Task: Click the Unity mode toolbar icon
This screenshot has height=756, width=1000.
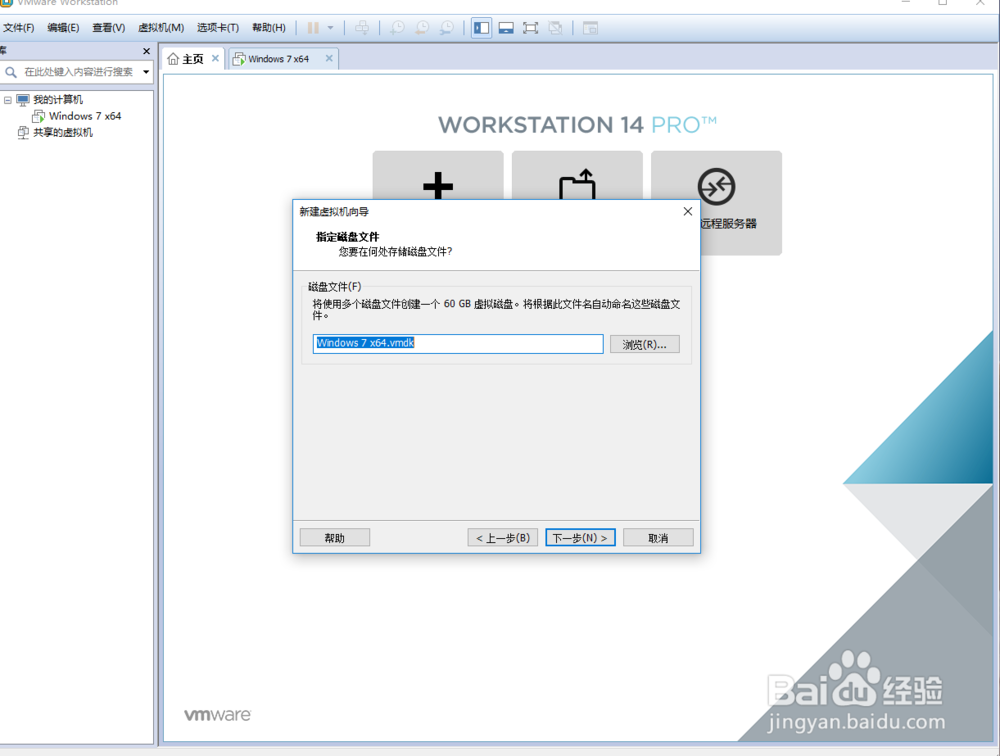Action: (555, 28)
